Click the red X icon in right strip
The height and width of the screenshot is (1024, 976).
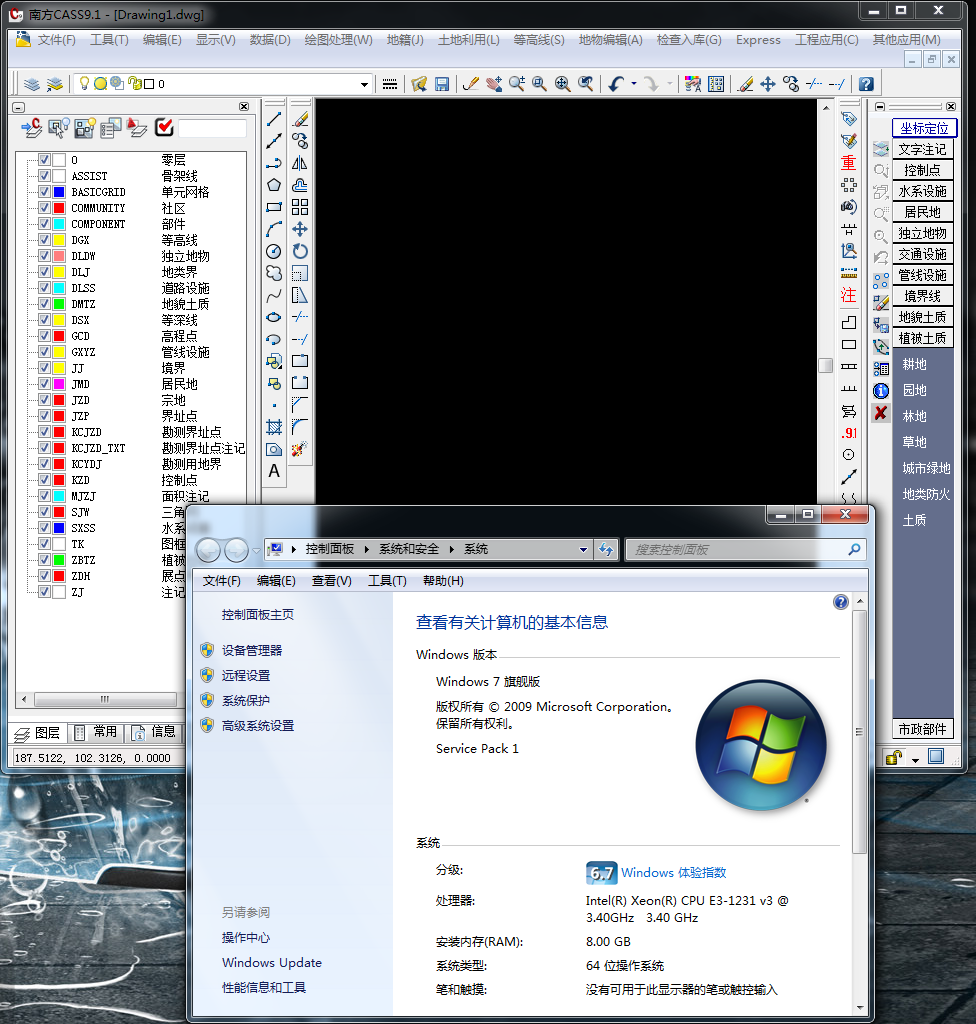881,413
